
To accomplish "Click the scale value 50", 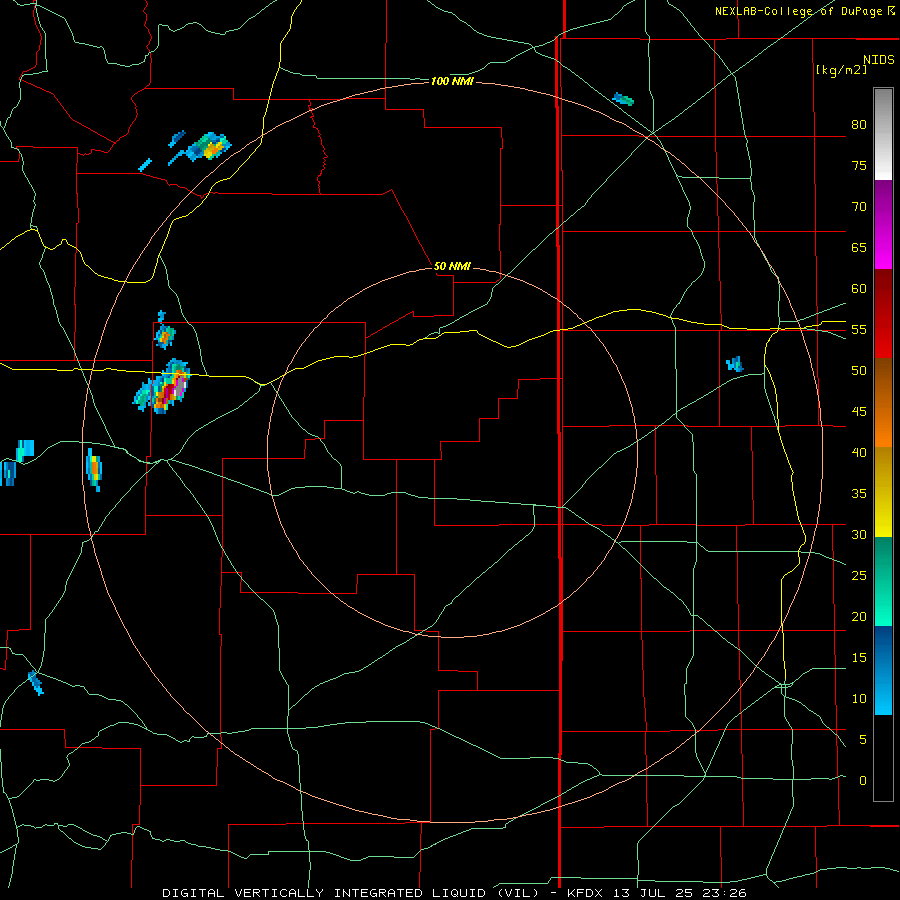I will pos(859,371).
